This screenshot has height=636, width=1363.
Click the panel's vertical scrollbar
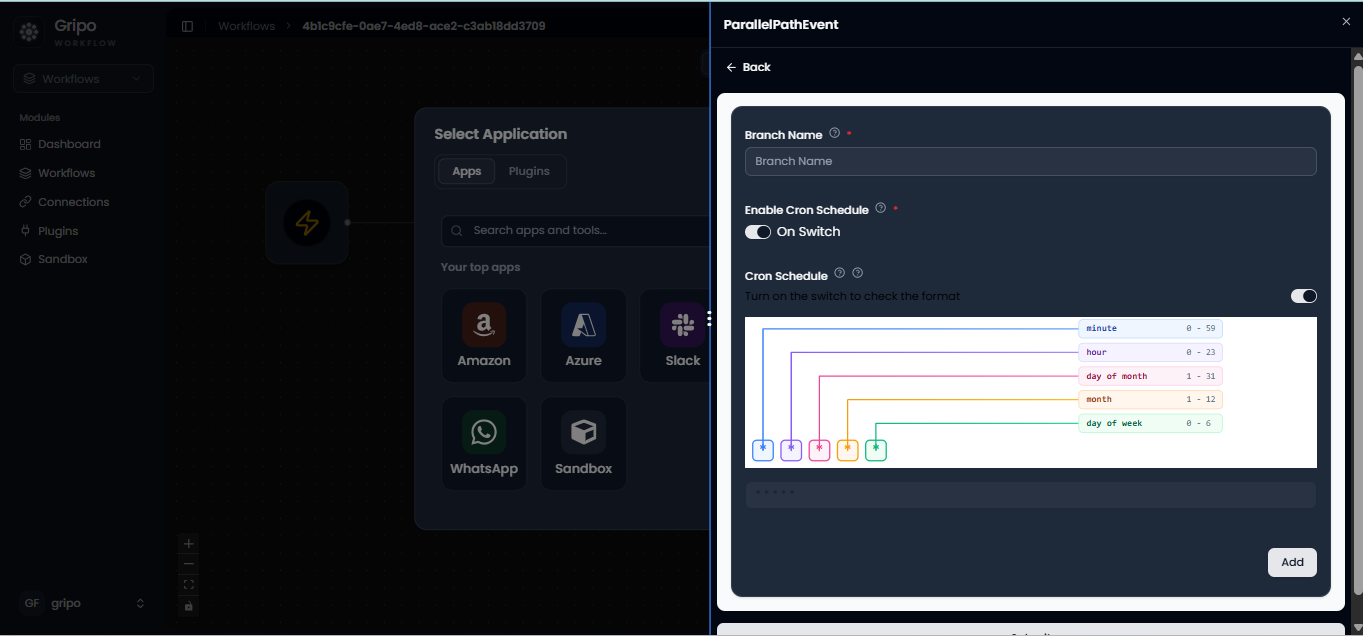coord(1357,330)
